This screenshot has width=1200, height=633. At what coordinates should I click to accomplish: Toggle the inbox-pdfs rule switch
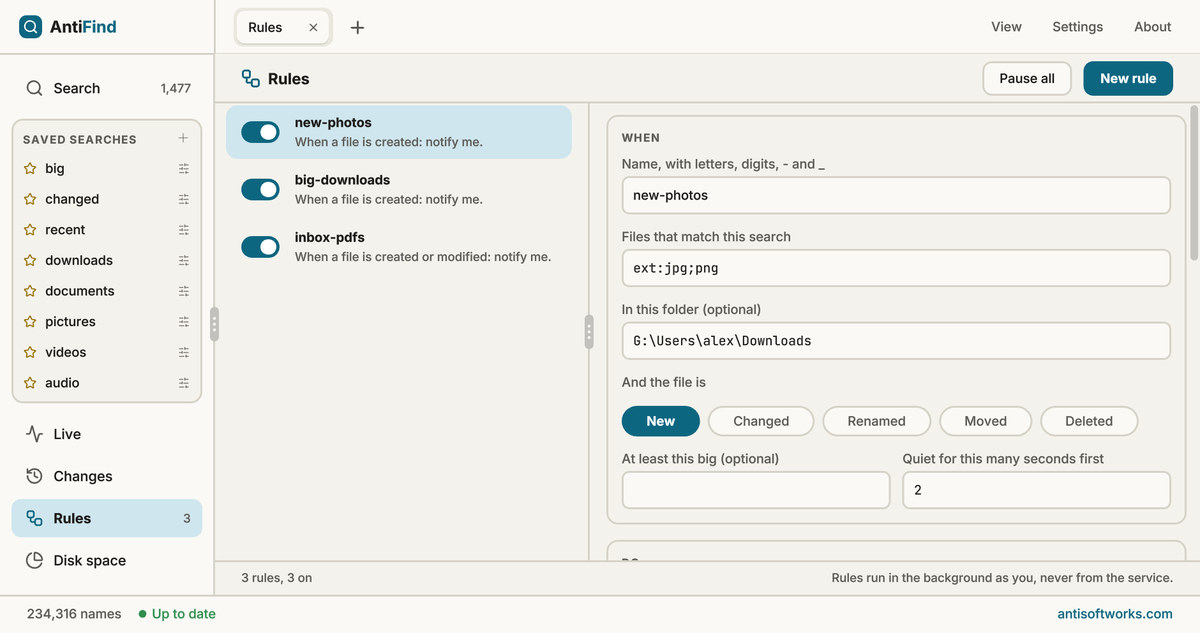(x=260, y=247)
